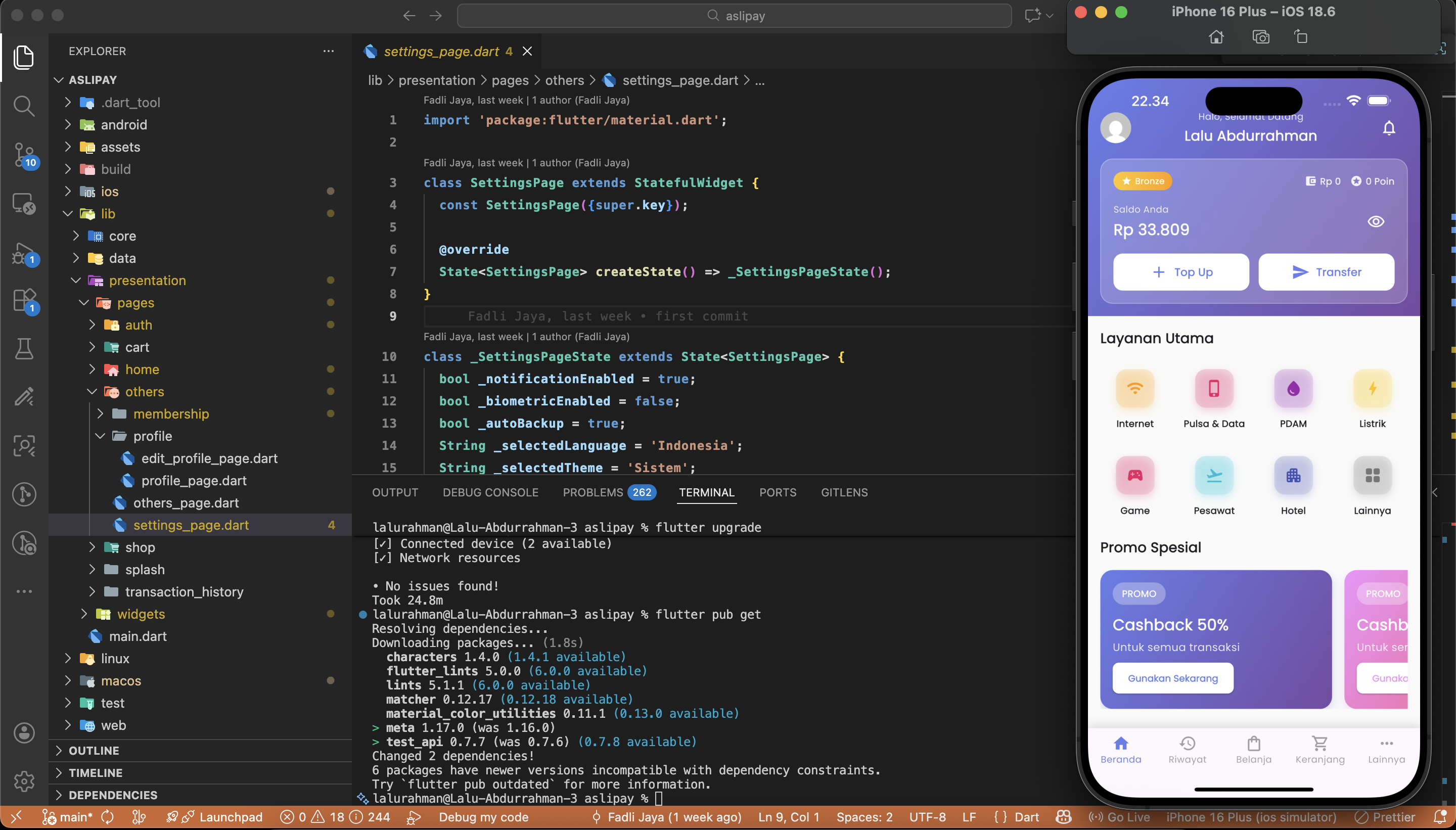This screenshot has height=830, width=1456.
Task: Open the Search view in activity bar
Action: click(23, 106)
